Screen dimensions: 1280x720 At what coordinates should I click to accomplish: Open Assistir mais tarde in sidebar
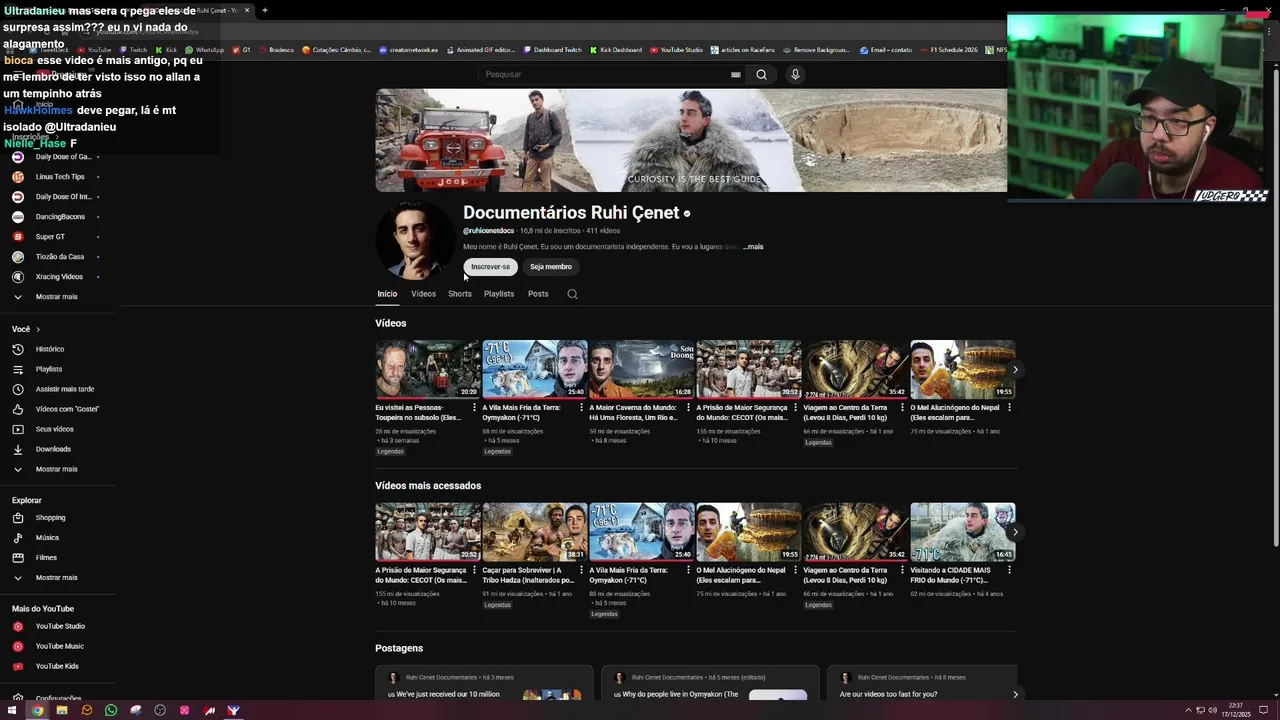(x=64, y=389)
